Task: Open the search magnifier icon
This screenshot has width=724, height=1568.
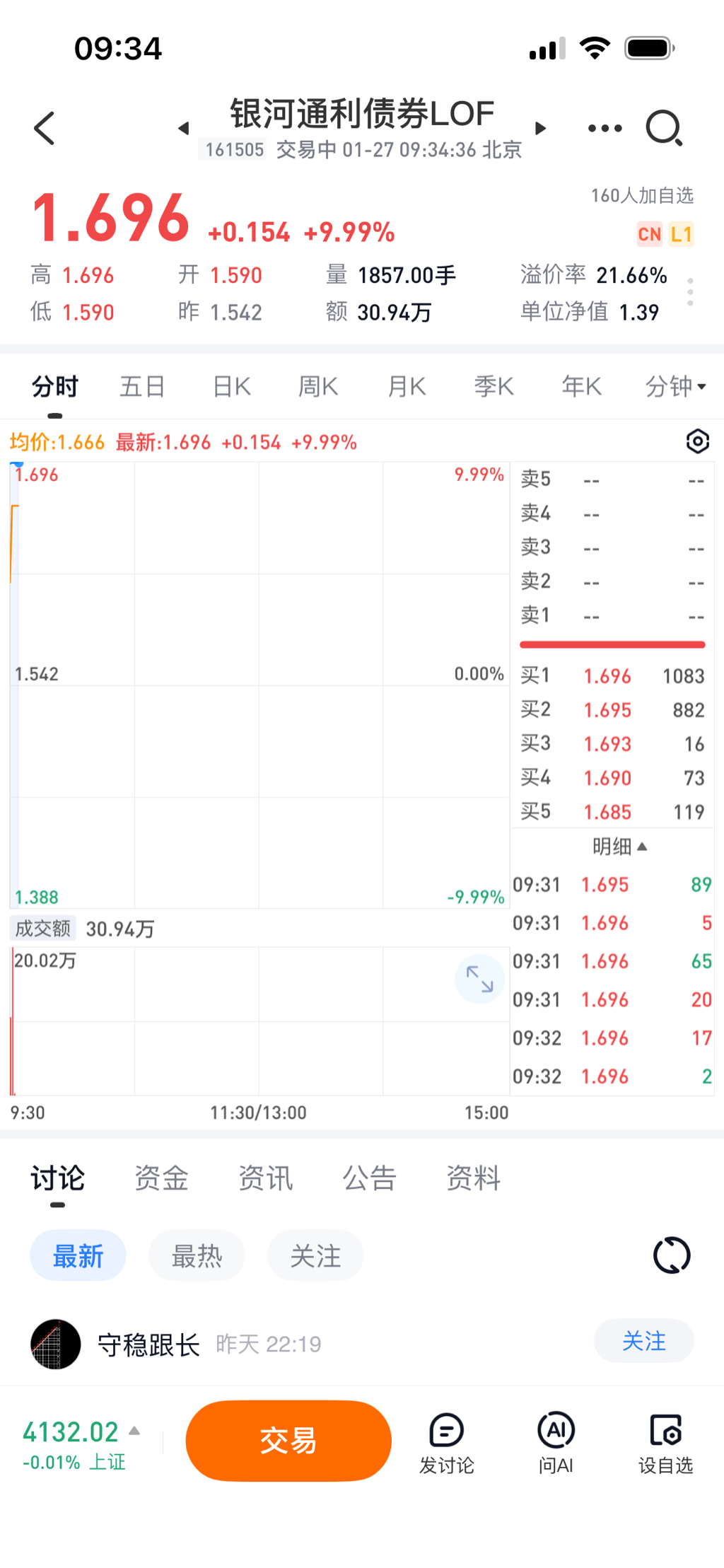Action: pyautogui.click(x=664, y=129)
